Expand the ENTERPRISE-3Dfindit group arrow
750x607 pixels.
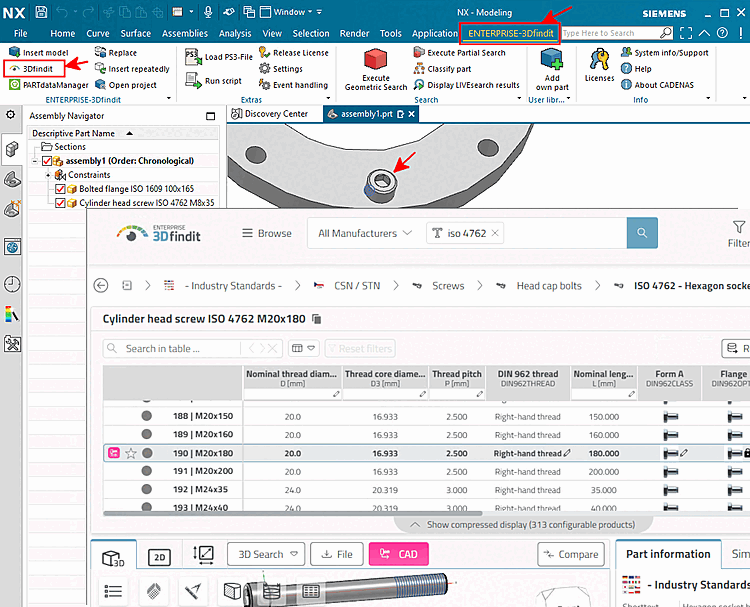point(169,99)
